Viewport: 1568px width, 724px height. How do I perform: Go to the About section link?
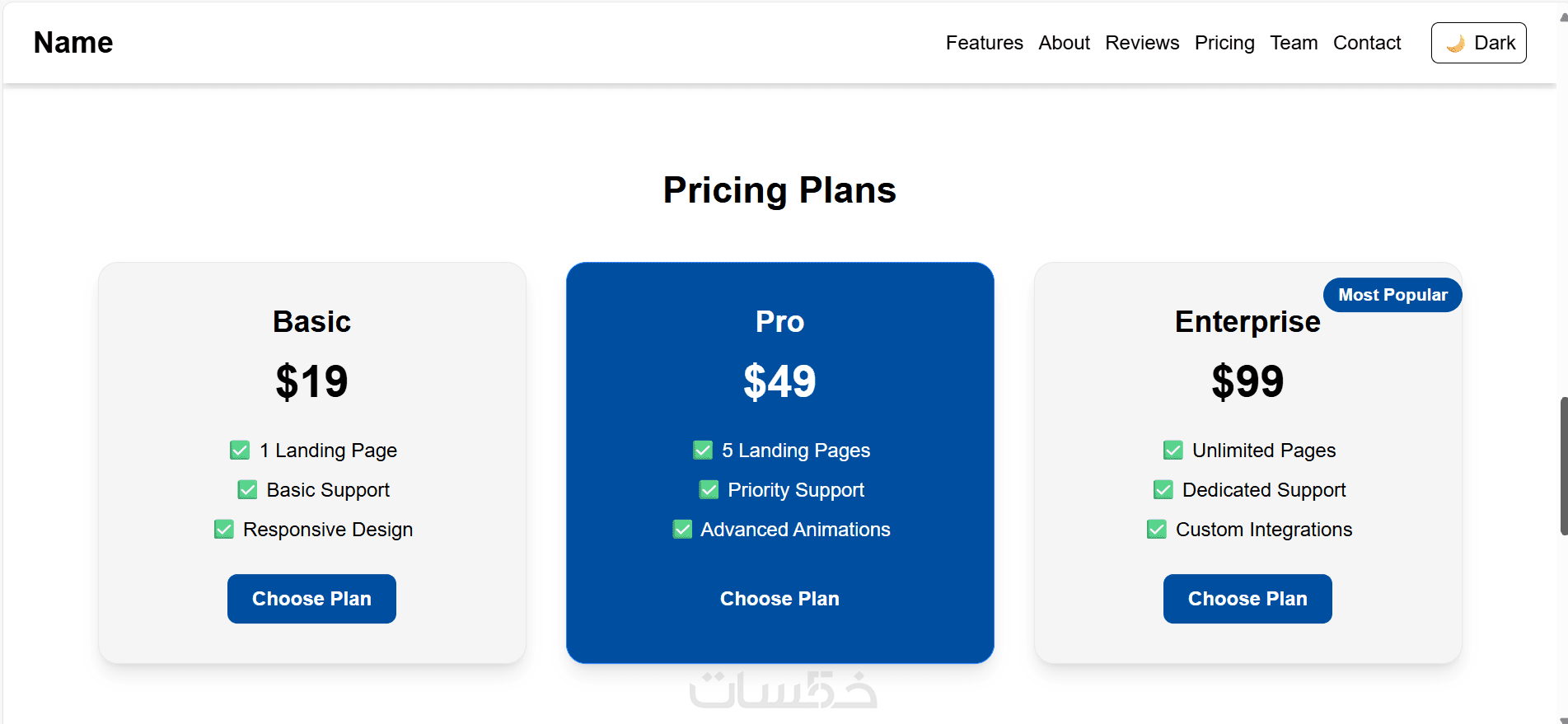[1064, 43]
